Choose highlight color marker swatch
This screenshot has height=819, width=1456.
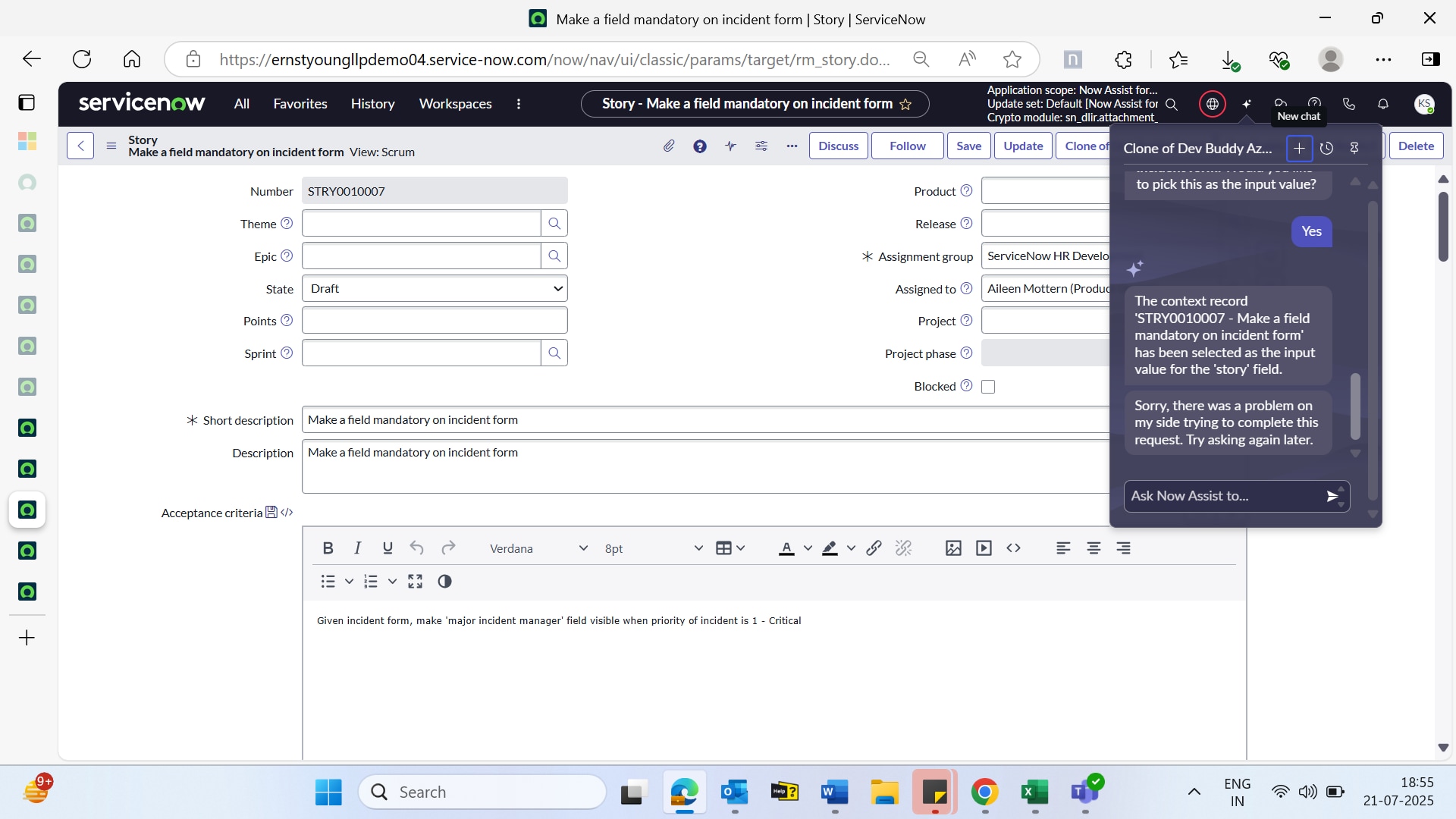point(830,548)
